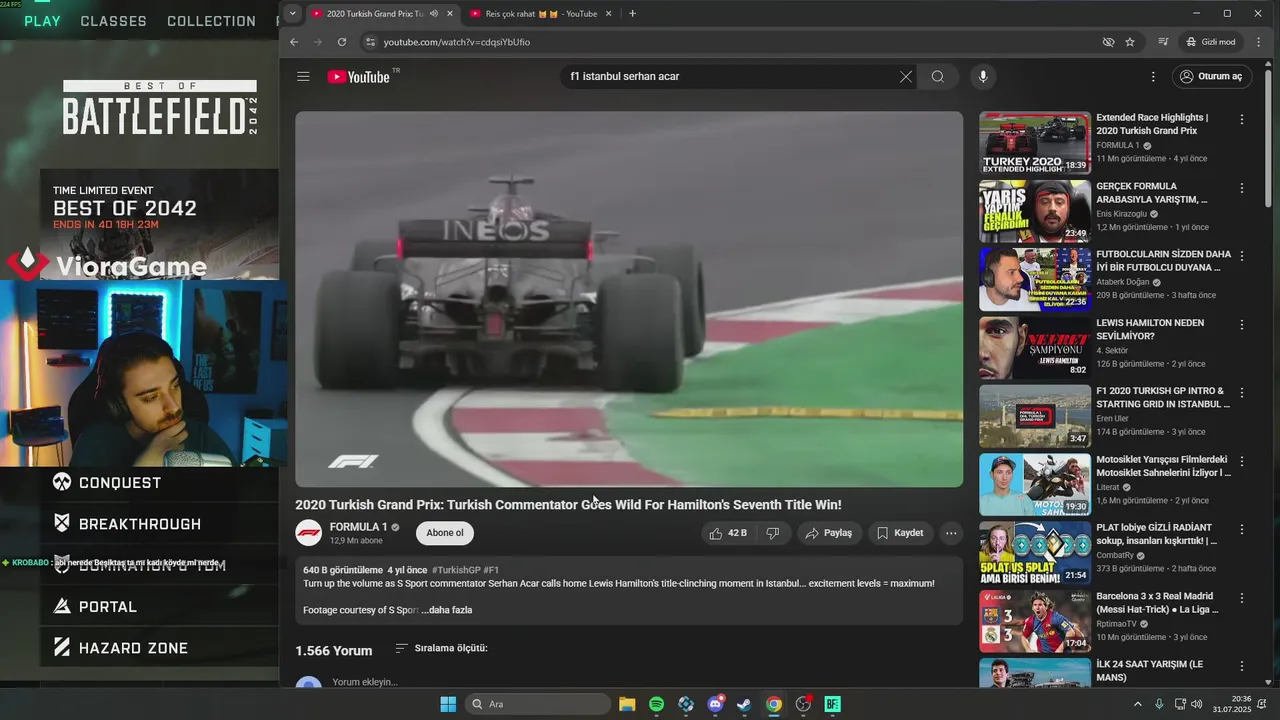The width and height of the screenshot is (1280, 720).
Task: Bookmark this page with the star icon
Action: point(1130,42)
